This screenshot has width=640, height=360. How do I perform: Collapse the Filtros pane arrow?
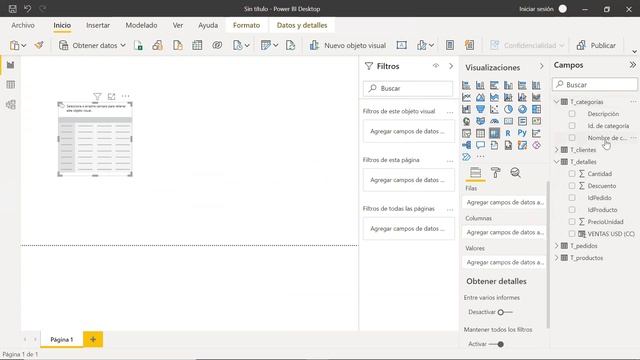[451, 66]
